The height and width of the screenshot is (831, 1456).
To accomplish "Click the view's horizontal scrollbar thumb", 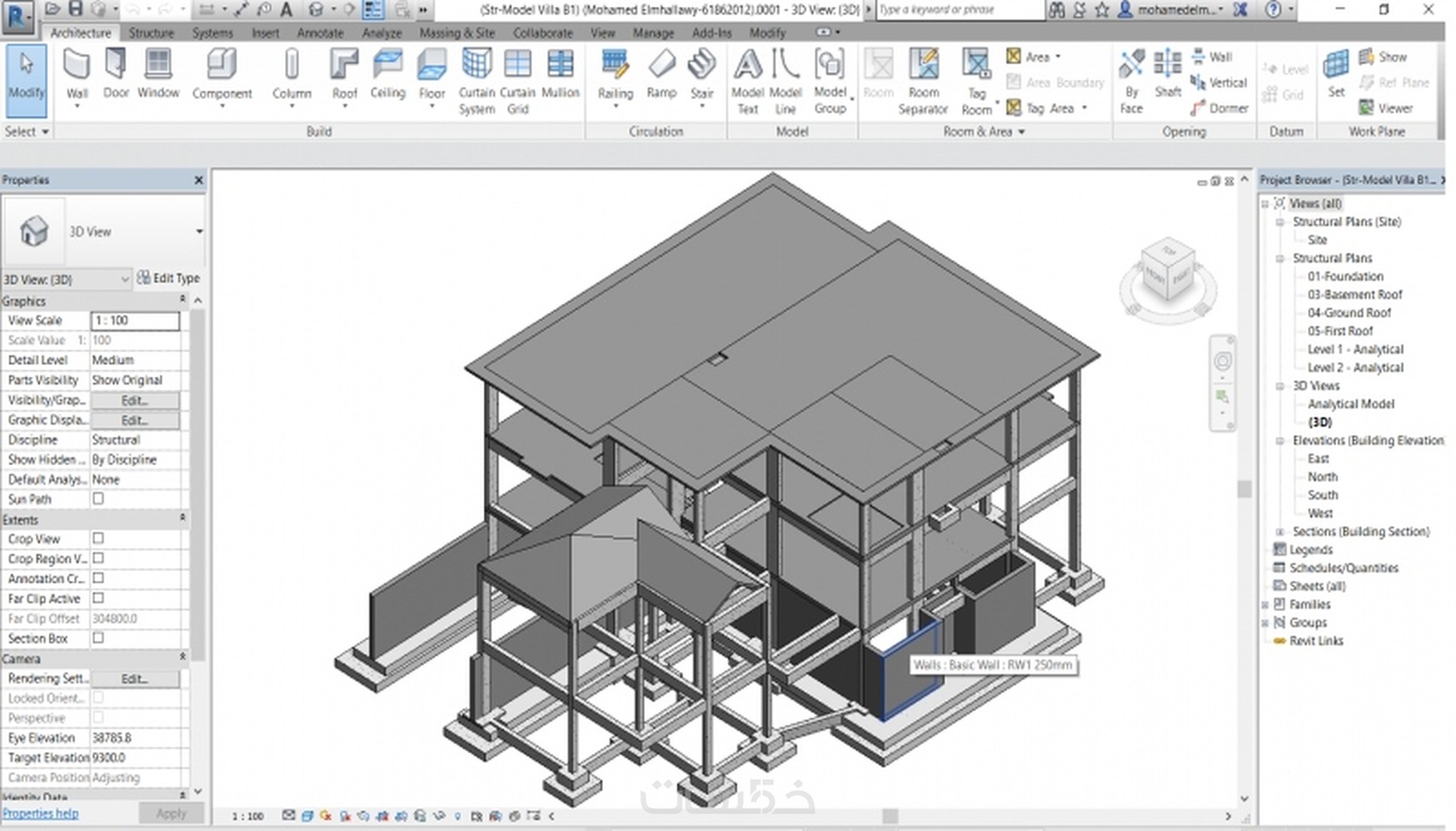I will [x=891, y=816].
